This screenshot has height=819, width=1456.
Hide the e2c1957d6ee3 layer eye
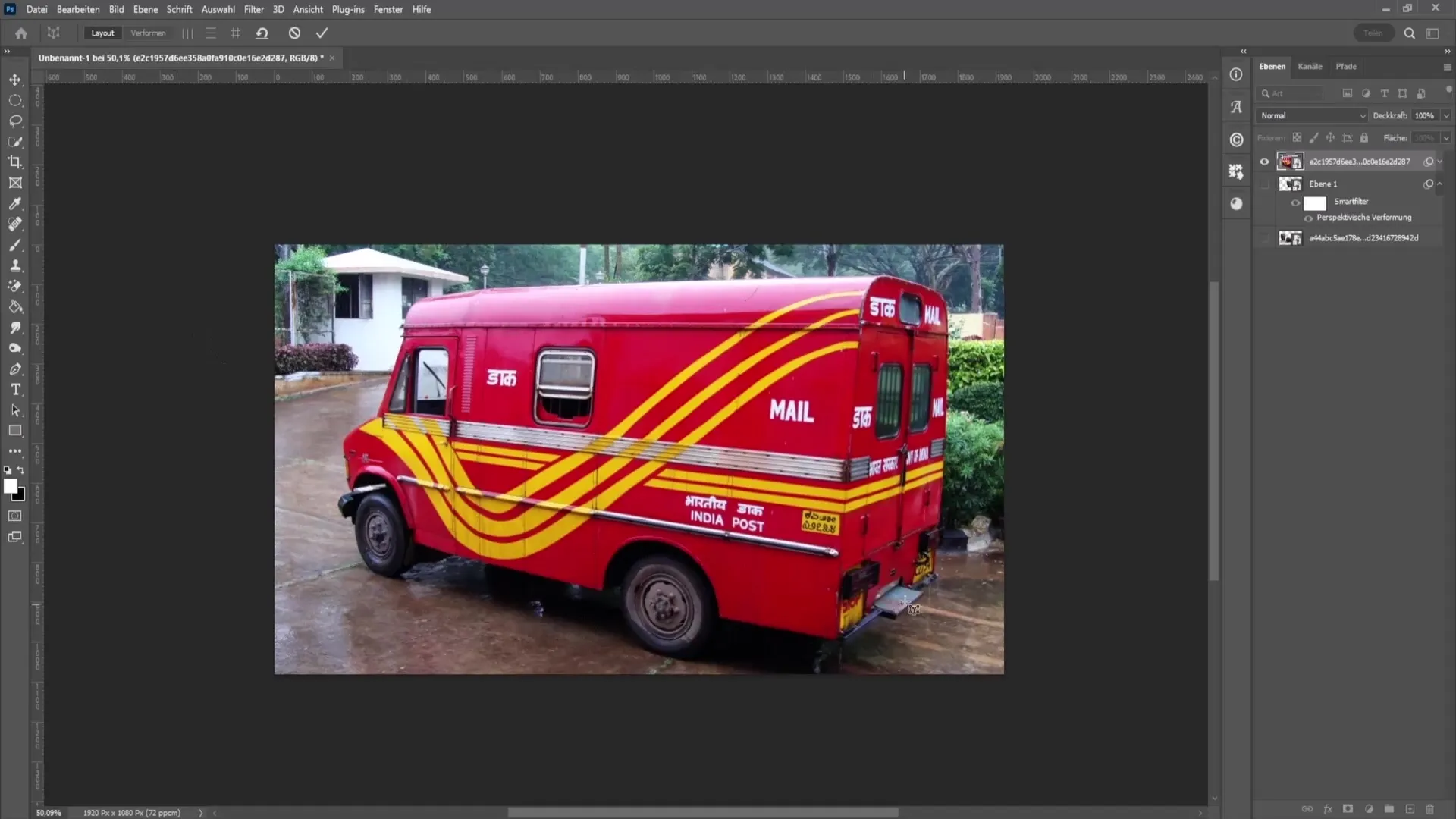1264,162
